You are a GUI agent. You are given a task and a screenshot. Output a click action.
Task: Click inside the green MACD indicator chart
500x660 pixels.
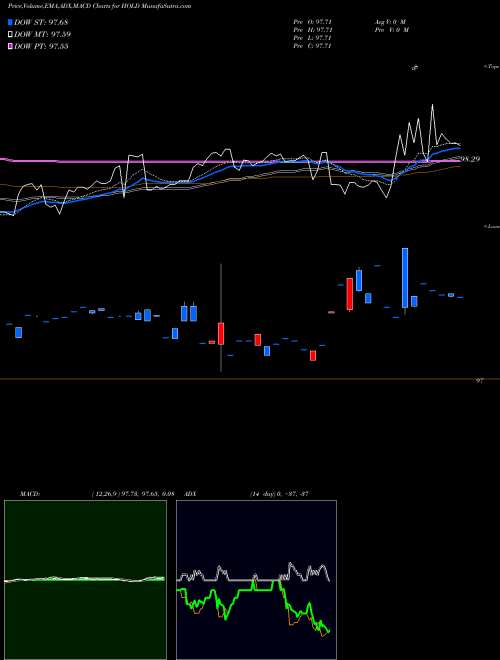[85, 580]
